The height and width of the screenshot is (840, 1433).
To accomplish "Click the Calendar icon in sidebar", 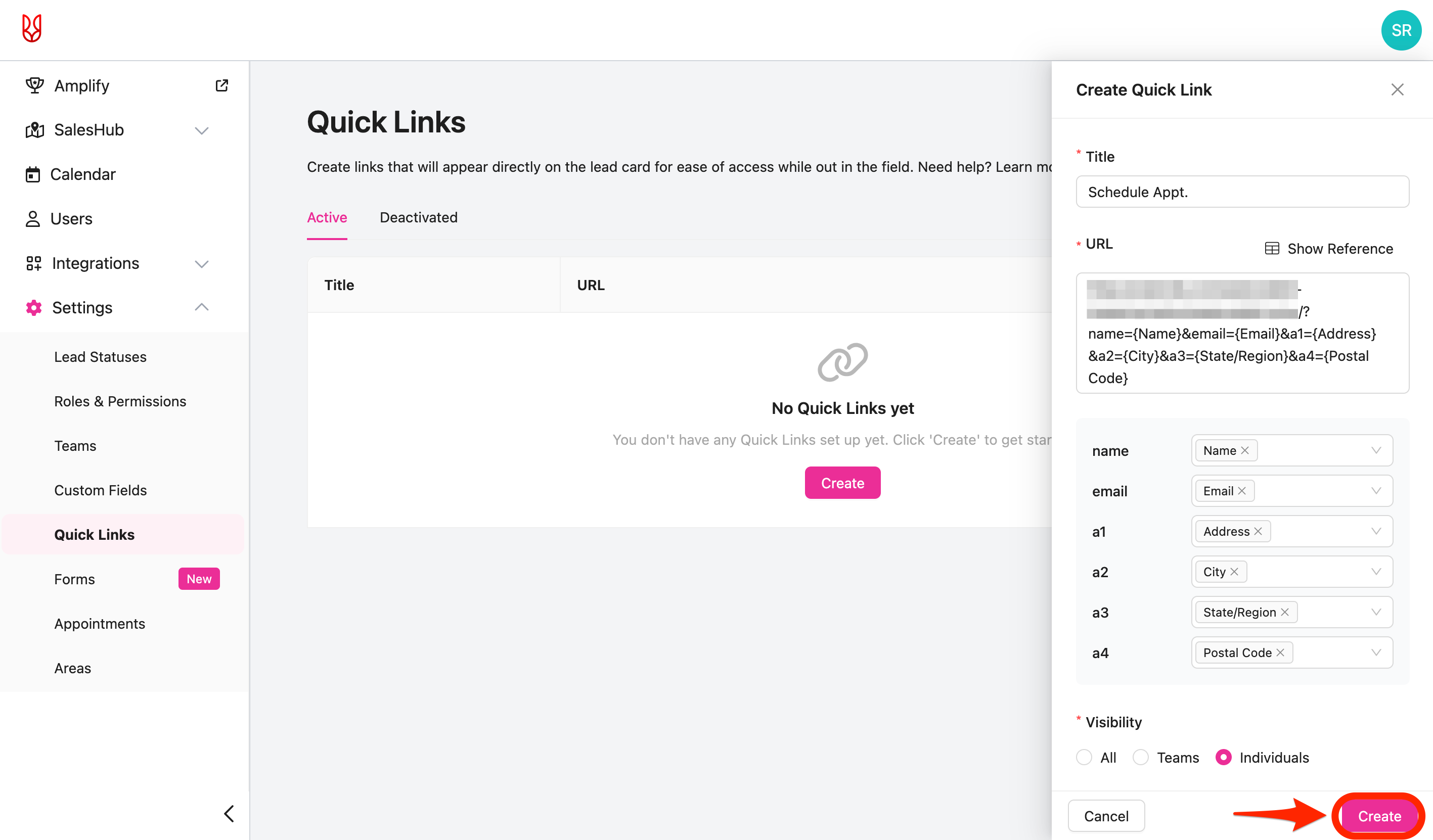I will pos(33,174).
